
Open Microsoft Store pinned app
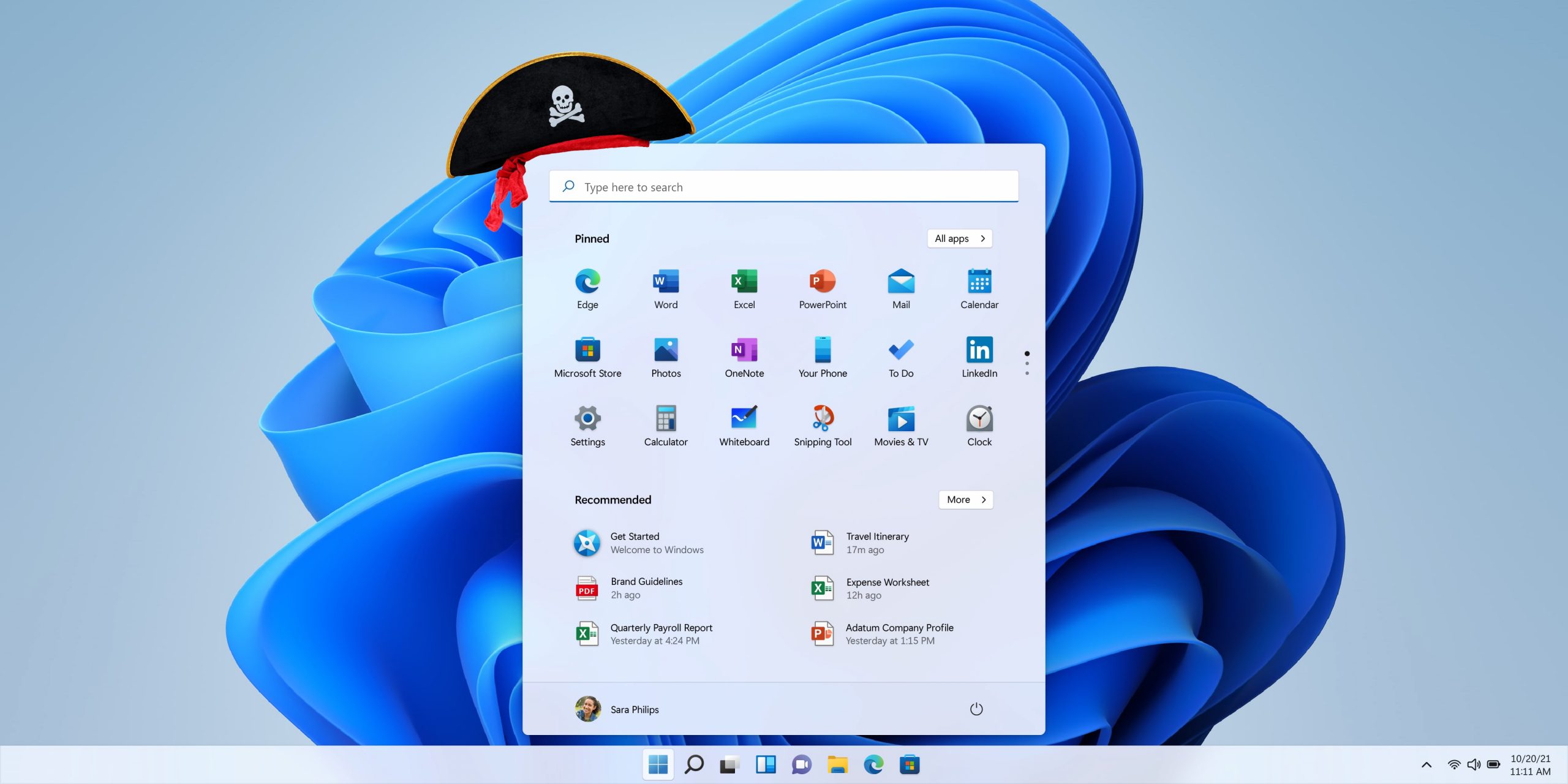pos(587,357)
